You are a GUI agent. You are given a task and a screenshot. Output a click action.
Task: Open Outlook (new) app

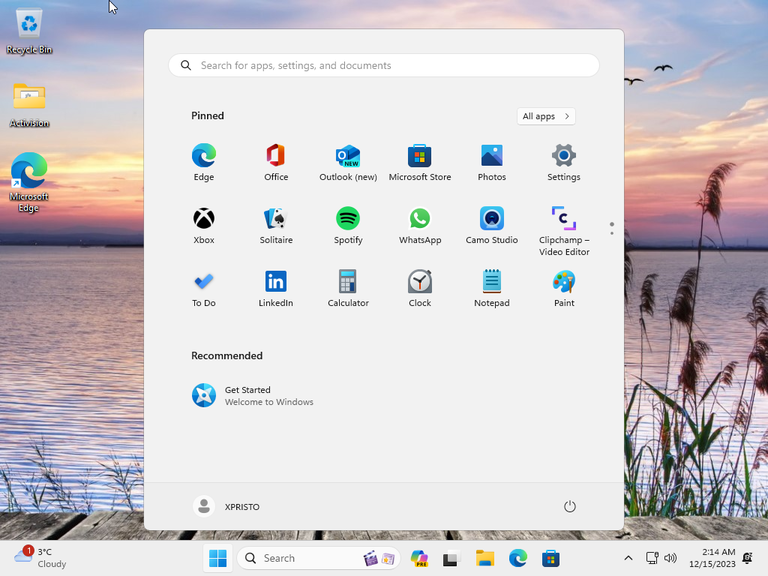348,163
